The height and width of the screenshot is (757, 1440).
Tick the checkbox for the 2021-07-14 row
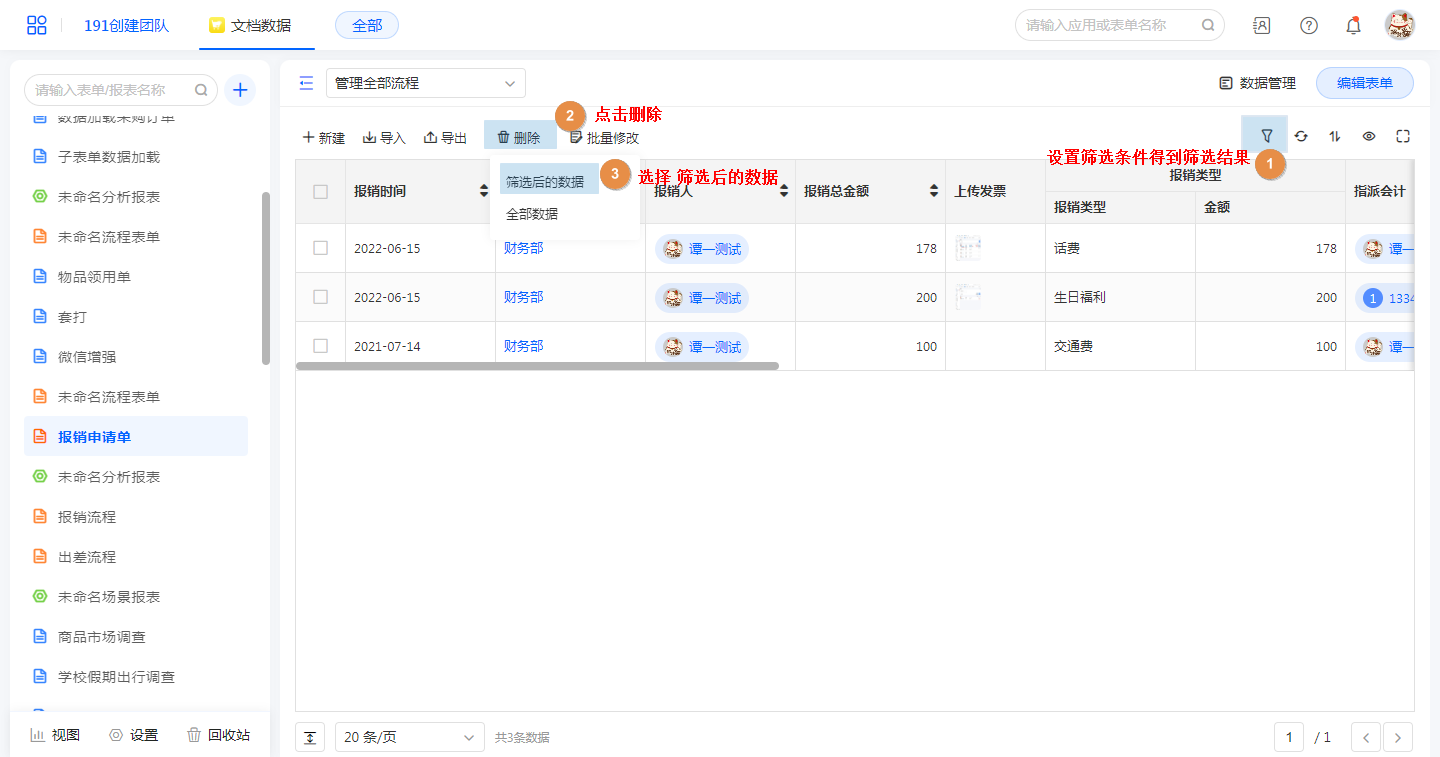(x=320, y=346)
